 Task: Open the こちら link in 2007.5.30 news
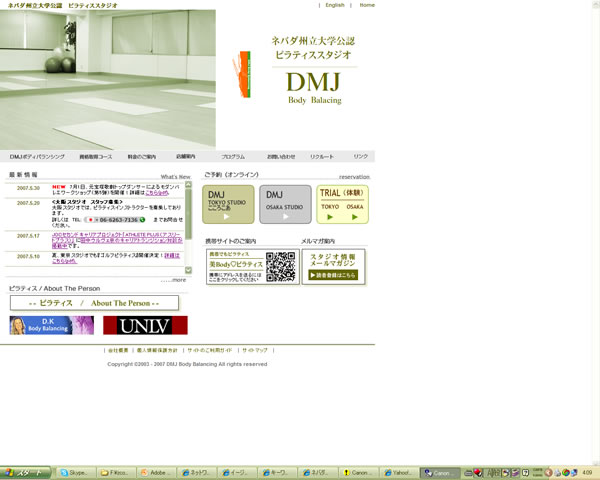tap(157, 193)
